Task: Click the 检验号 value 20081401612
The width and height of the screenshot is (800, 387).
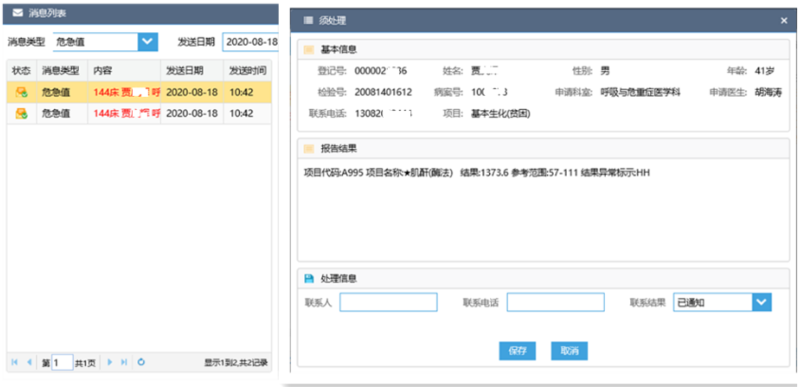Action: pyautogui.click(x=383, y=92)
